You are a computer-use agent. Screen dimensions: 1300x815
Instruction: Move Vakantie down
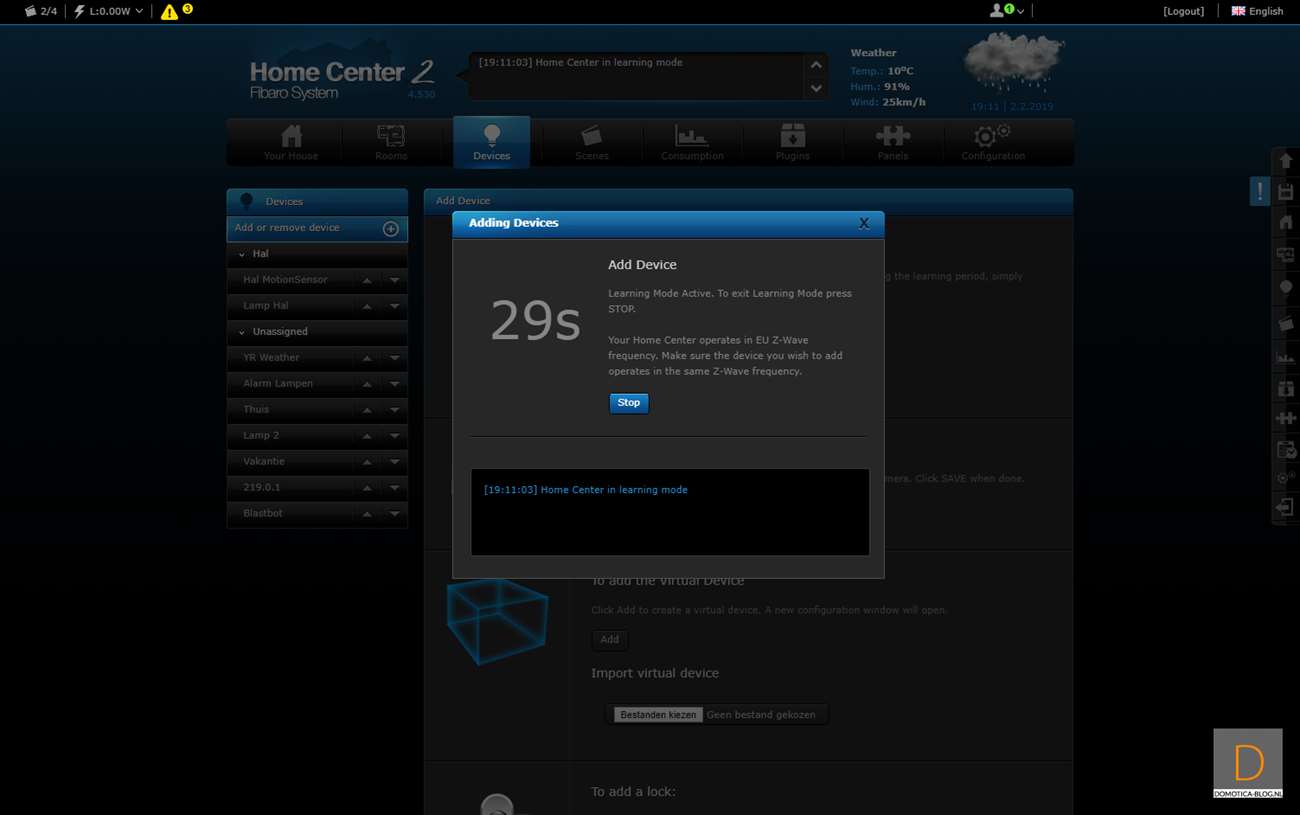pos(394,462)
